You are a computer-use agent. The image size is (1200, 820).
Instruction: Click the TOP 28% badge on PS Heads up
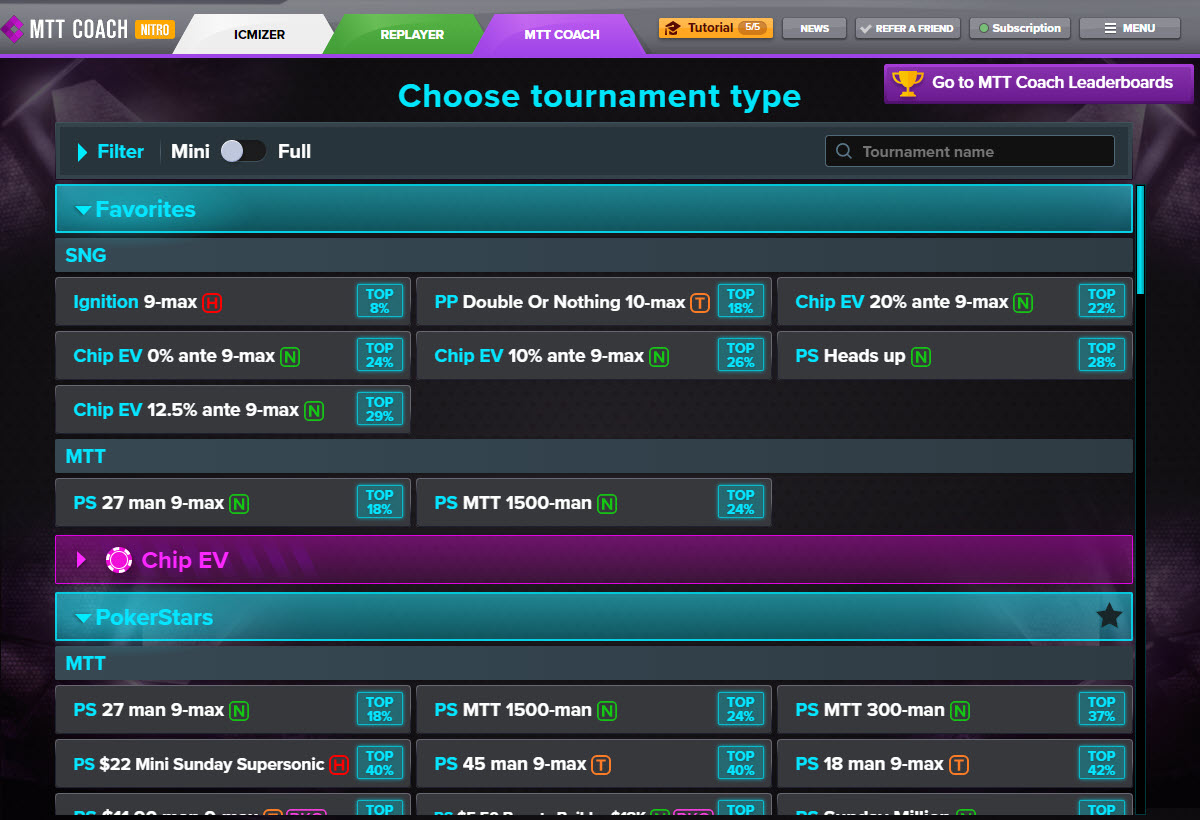(x=1102, y=355)
